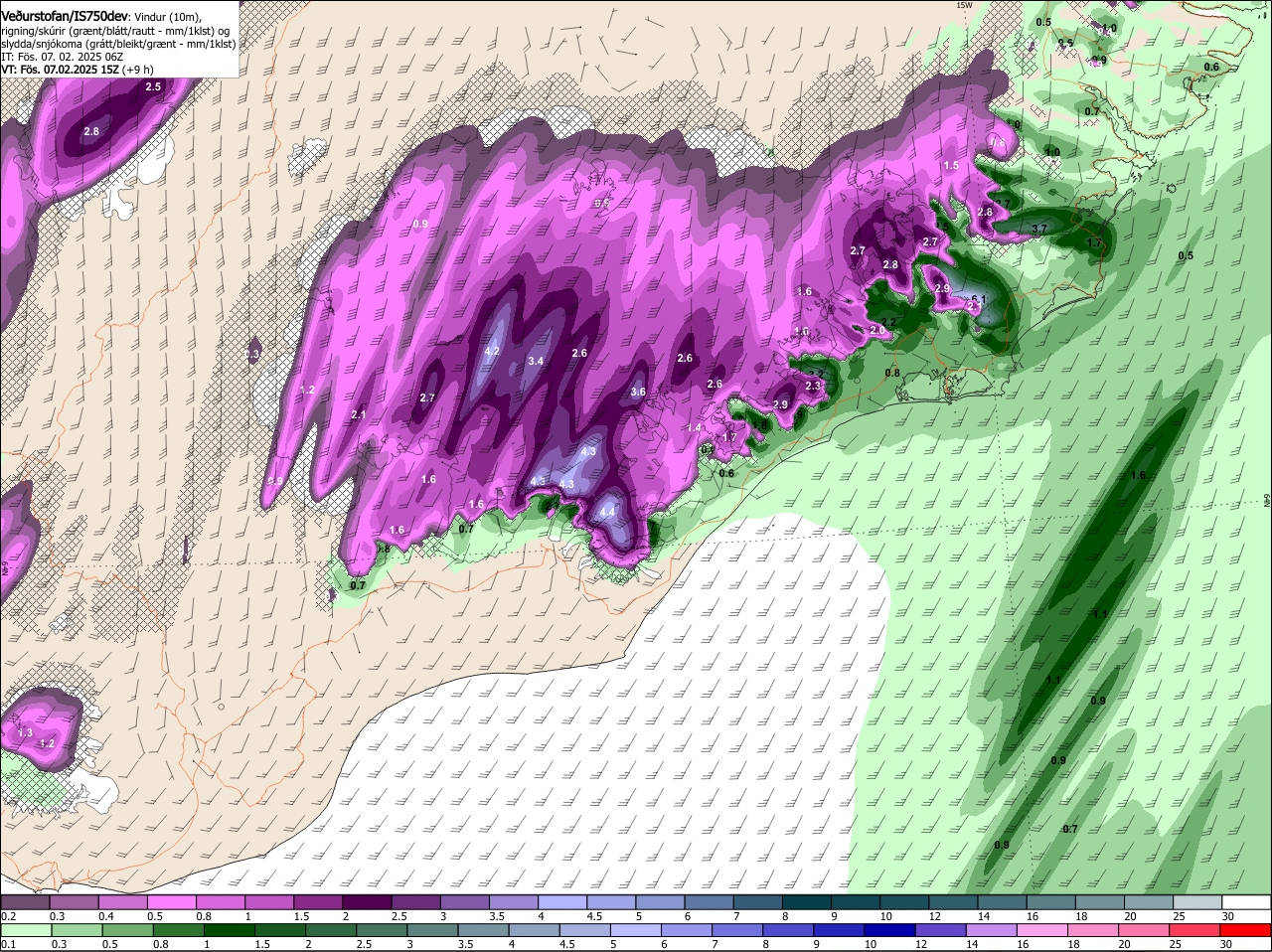Click the 0.4 label in the snow legend
The width and height of the screenshot is (1272, 952).
click(x=106, y=916)
